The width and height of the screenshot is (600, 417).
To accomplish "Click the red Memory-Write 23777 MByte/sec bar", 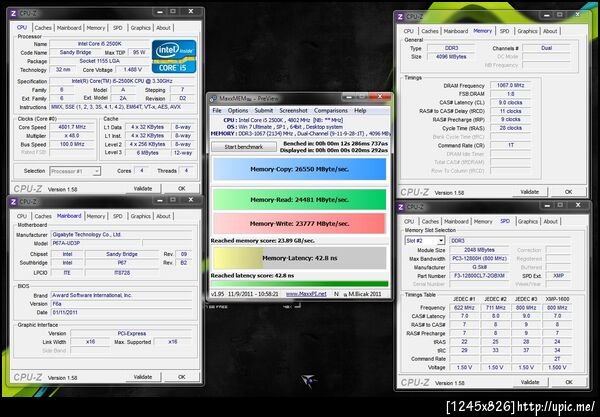I will coord(300,223).
